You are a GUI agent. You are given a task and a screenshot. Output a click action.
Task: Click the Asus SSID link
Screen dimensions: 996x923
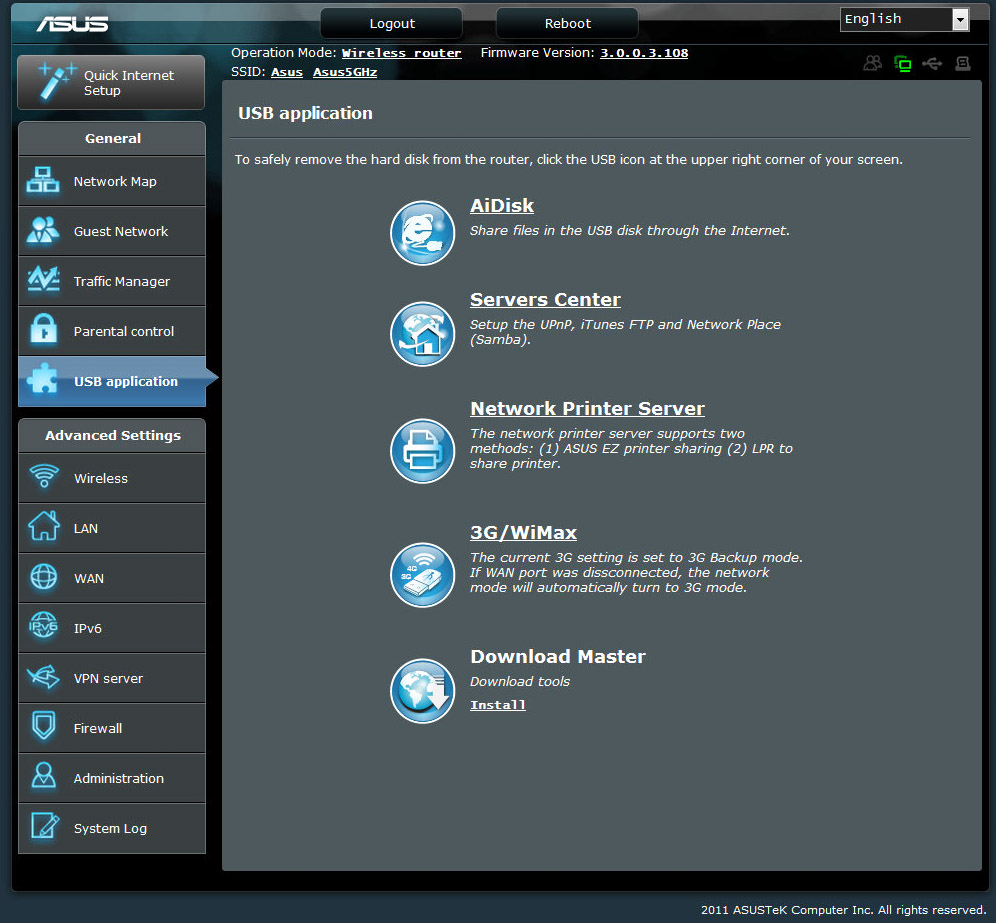[287, 72]
